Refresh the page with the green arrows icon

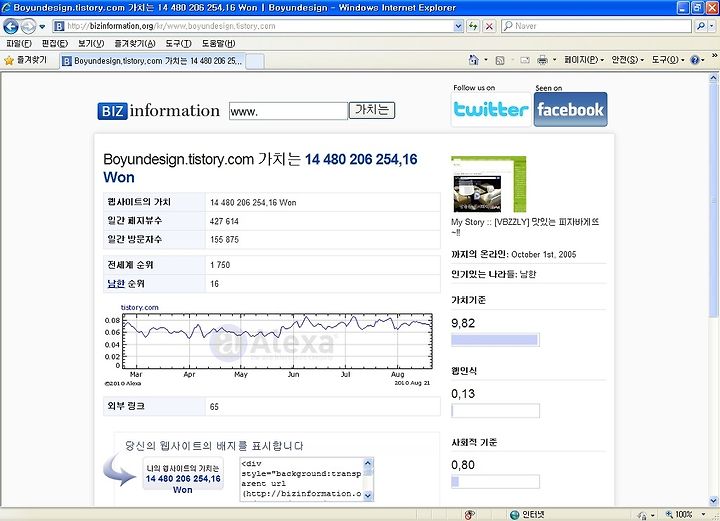(x=472, y=26)
